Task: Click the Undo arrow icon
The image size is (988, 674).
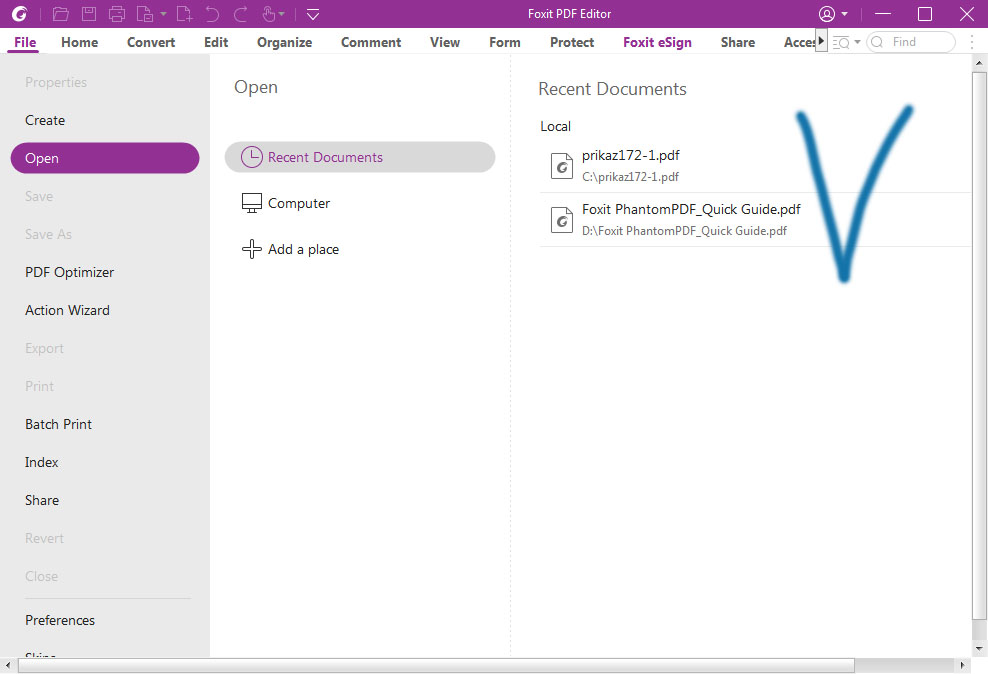Action: pos(212,13)
